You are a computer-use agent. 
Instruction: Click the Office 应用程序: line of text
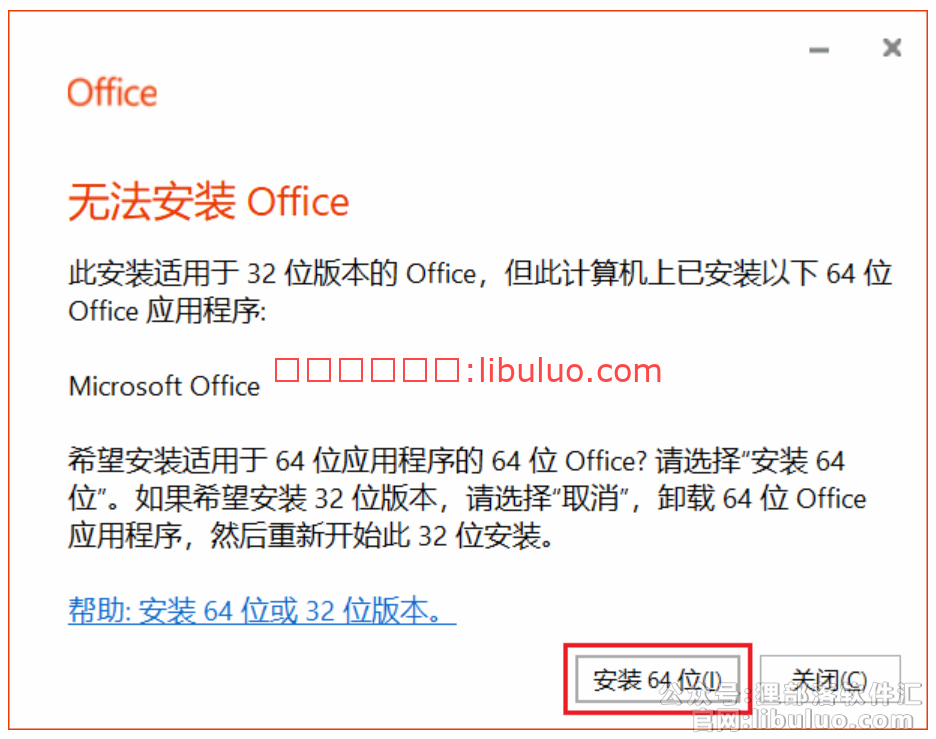(167, 311)
